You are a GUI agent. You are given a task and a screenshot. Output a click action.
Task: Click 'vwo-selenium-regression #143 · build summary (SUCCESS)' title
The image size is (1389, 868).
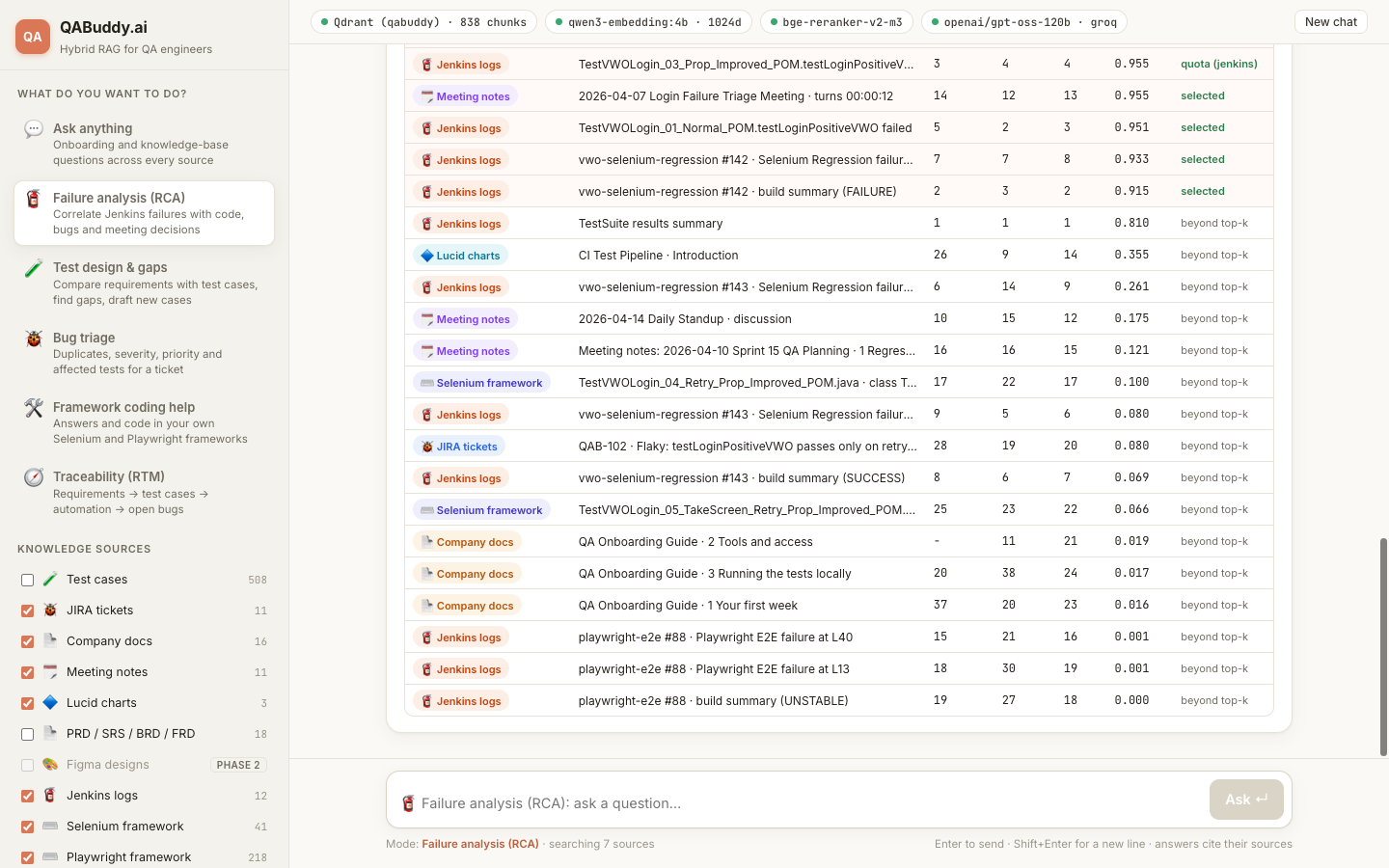coord(742,478)
